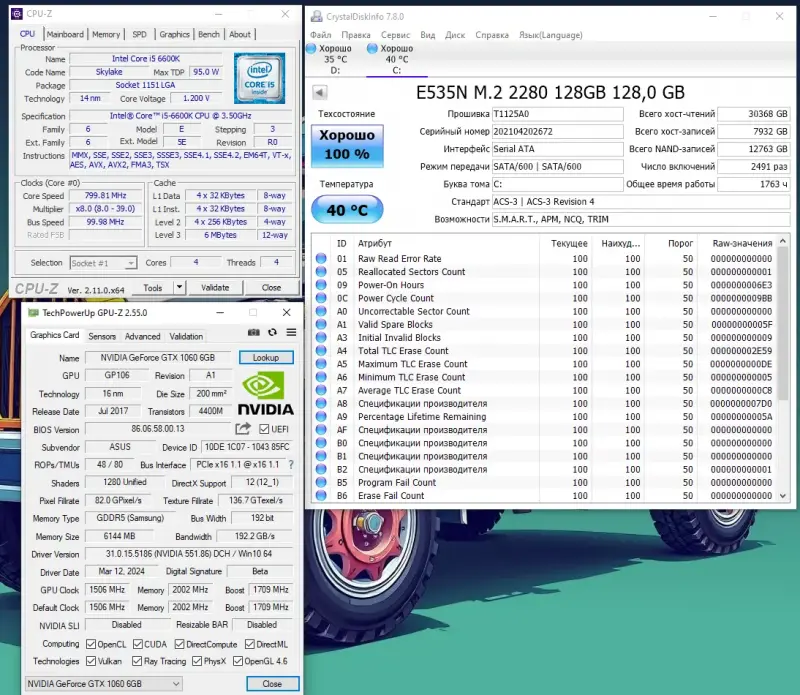Open the CPU-Z Socket #1 selection dropdown
Screen dimensions: 800x695
pyautogui.click(x=103, y=263)
